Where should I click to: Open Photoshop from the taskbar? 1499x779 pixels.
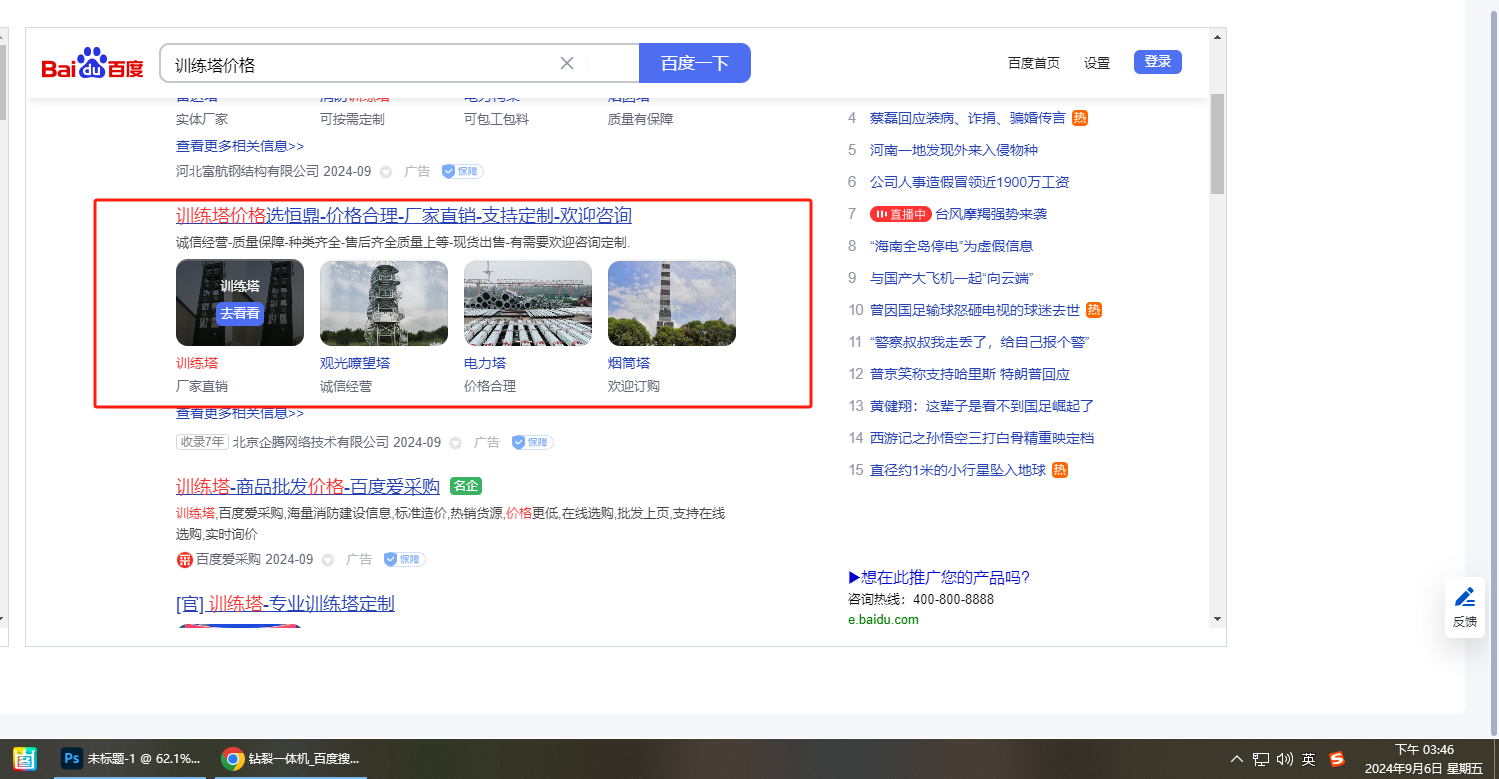pos(132,759)
